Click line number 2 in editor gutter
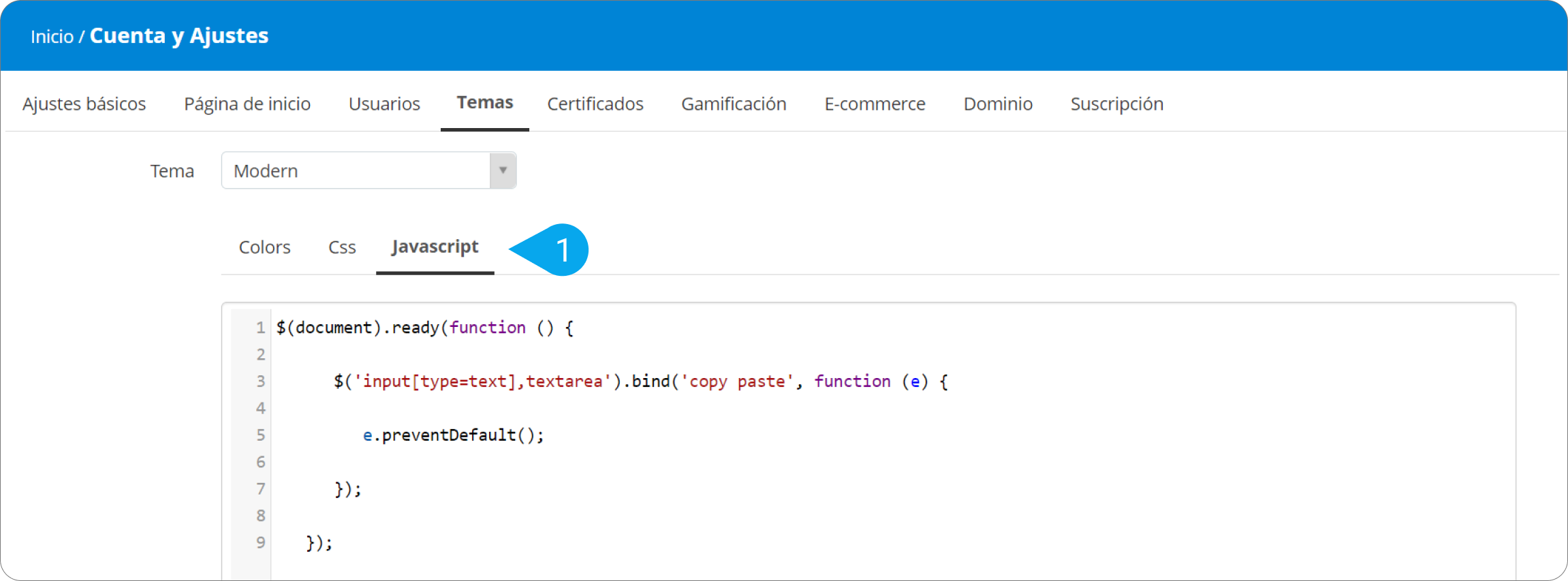The width and height of the screenshot is (1568, 581). [x=260, y=354]
